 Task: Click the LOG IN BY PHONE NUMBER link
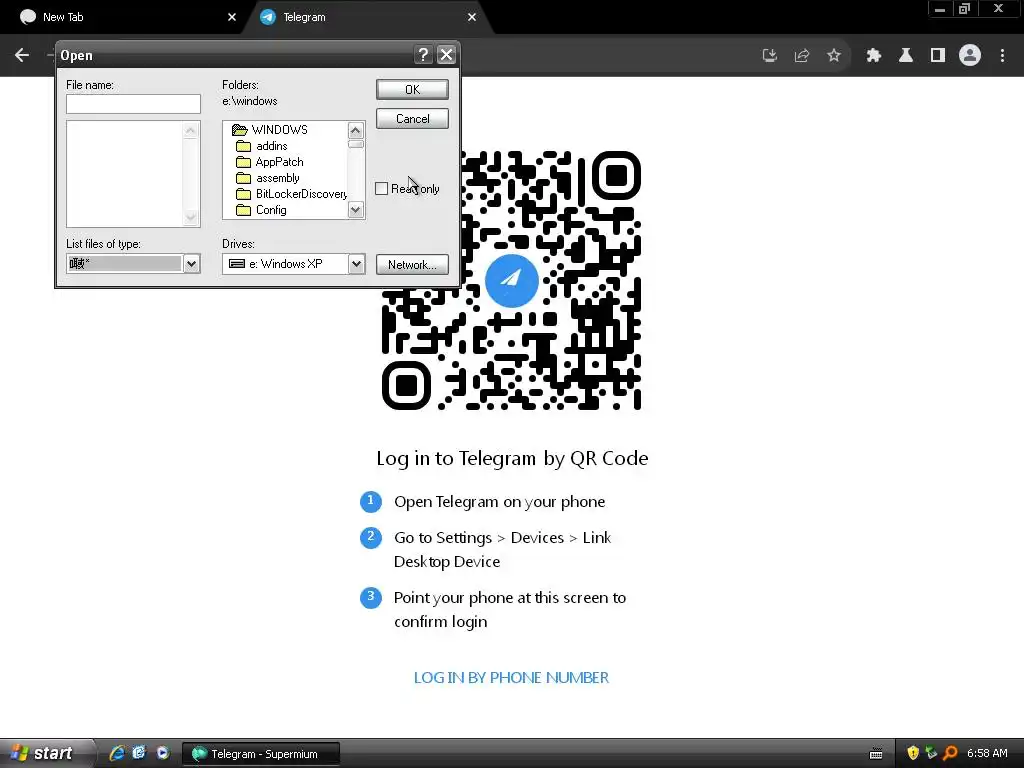511,678
